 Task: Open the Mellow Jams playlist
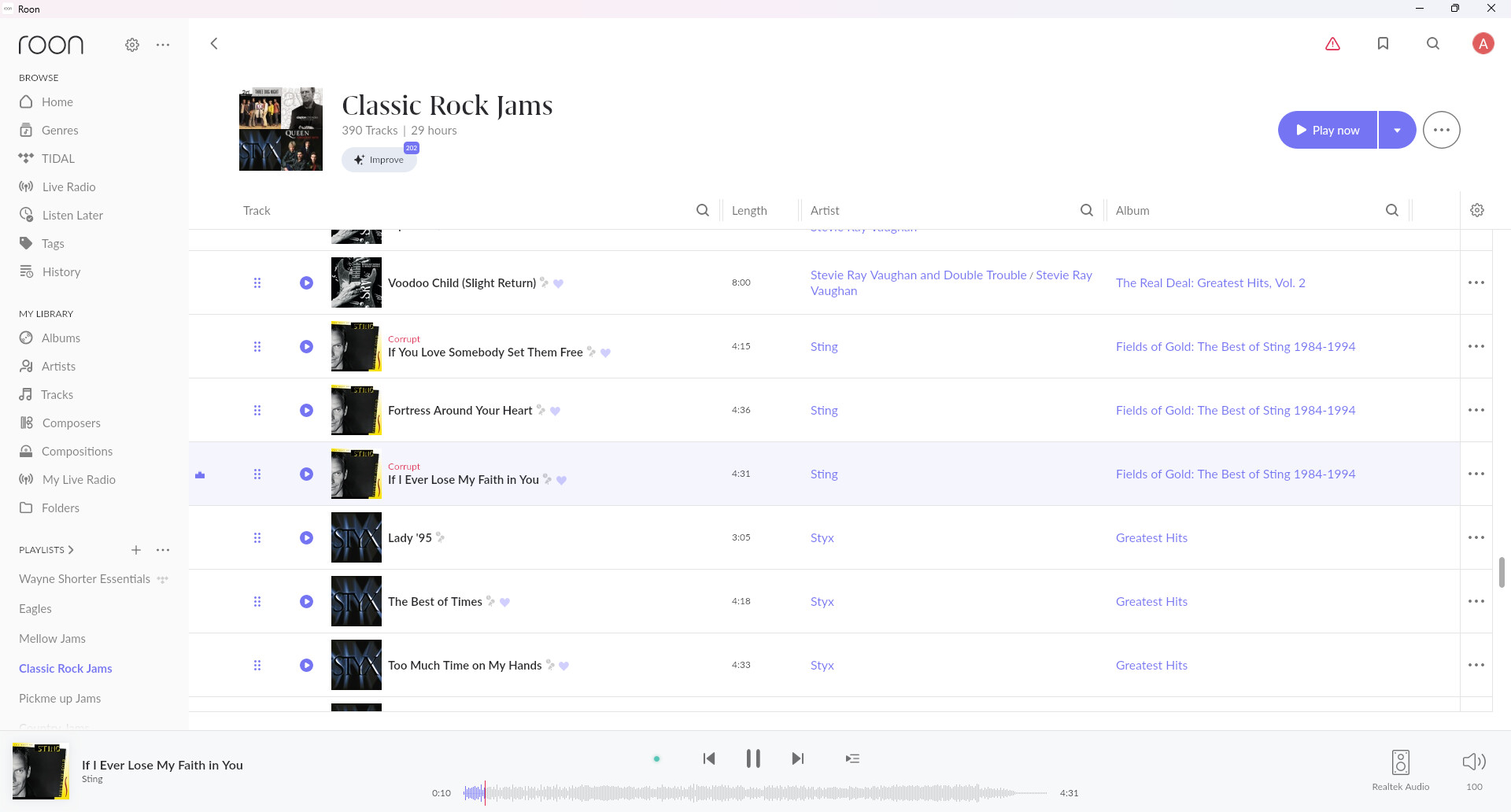pyautogui.click(x=52, y=638)
